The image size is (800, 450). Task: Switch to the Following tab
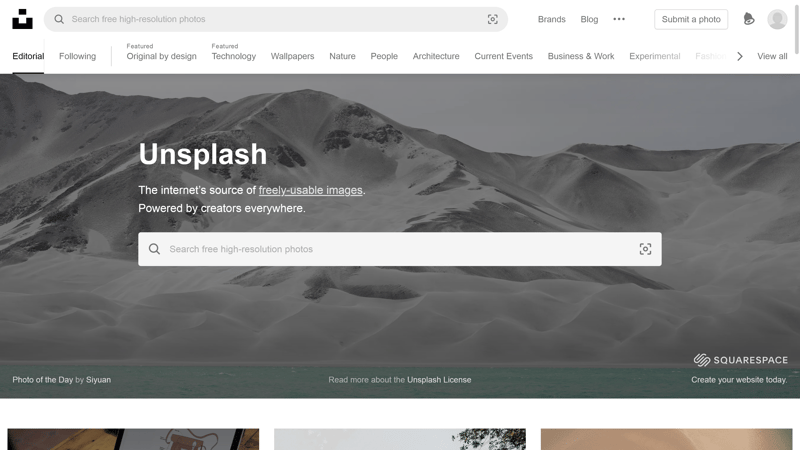coord(78,56)
